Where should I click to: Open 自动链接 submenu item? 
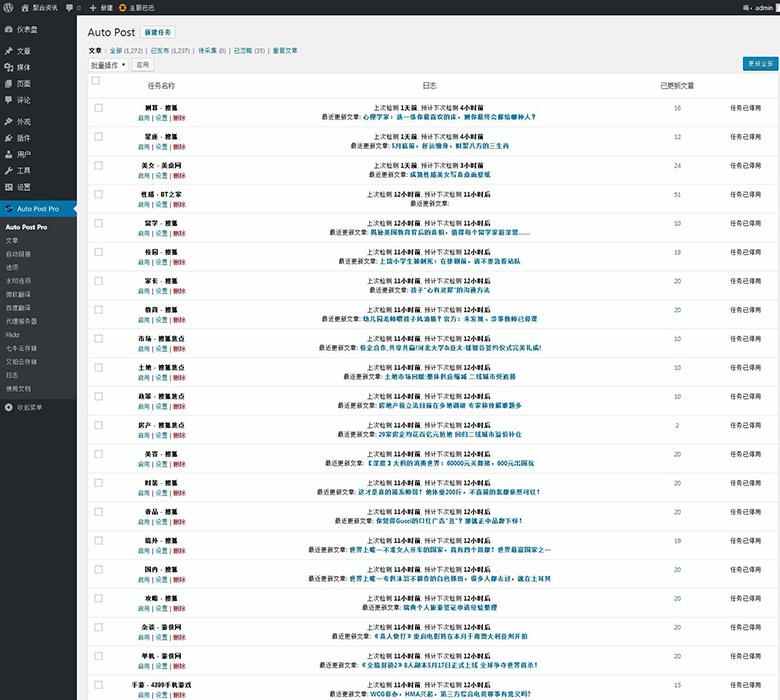[18, 254]
